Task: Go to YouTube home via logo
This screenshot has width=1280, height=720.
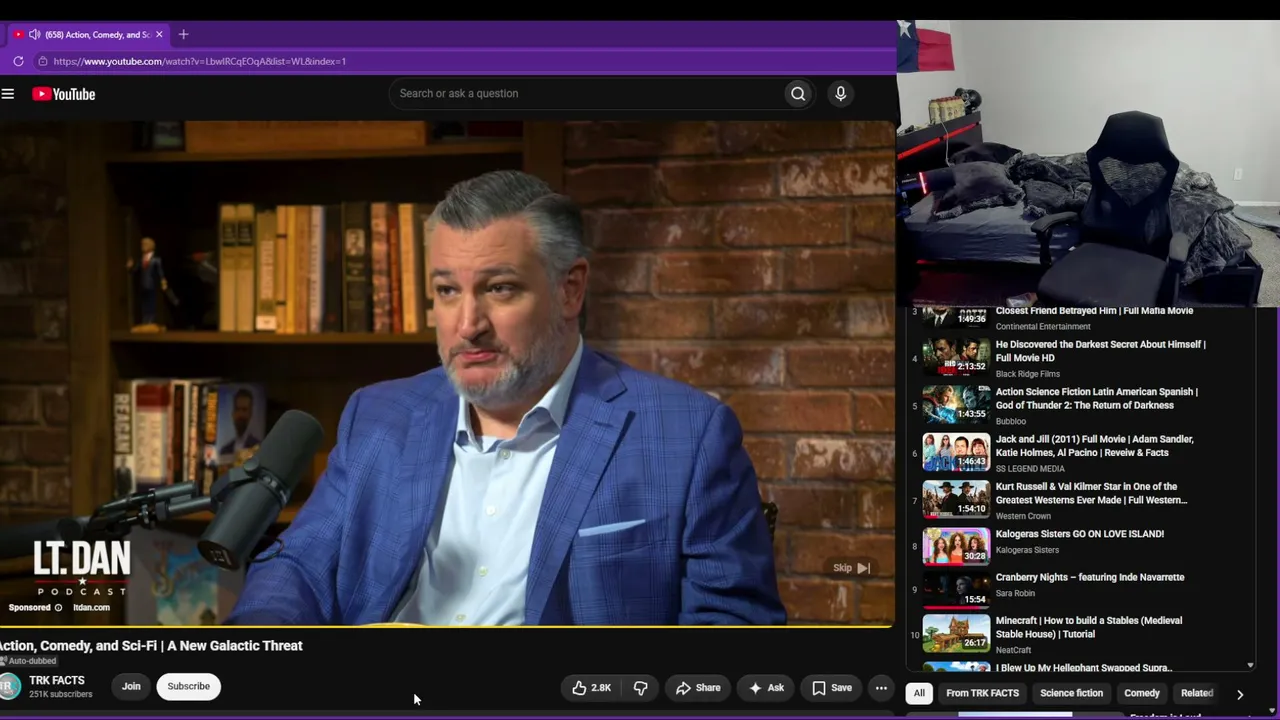Action: pos(63,94)
